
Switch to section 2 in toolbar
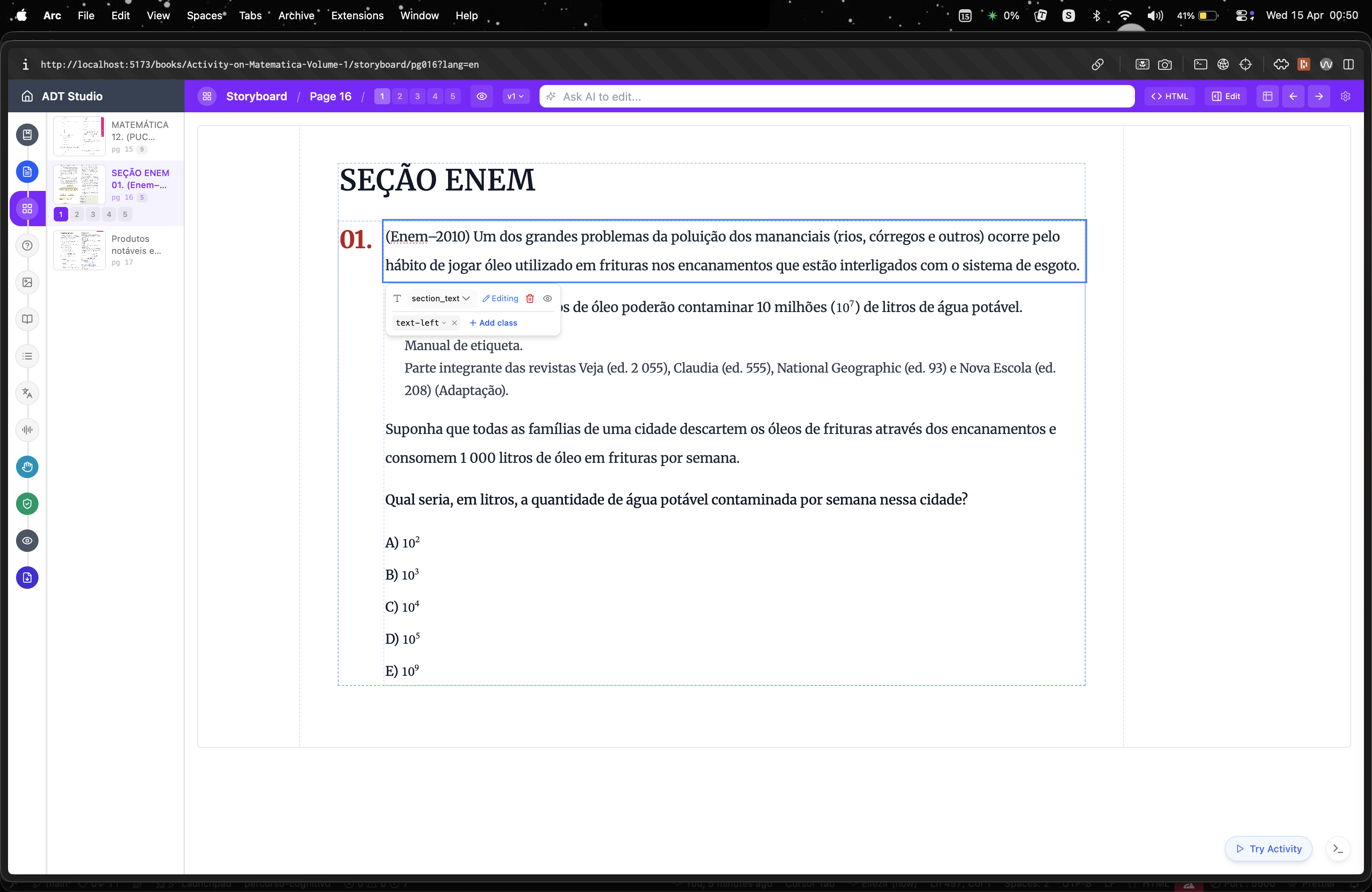click(x=400, y=96)
